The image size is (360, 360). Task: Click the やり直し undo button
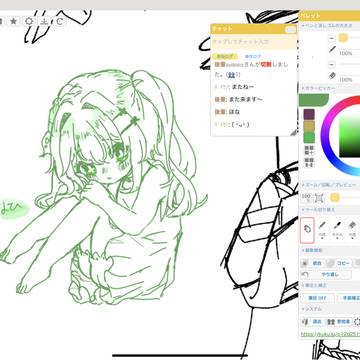[x=330, y=275]
